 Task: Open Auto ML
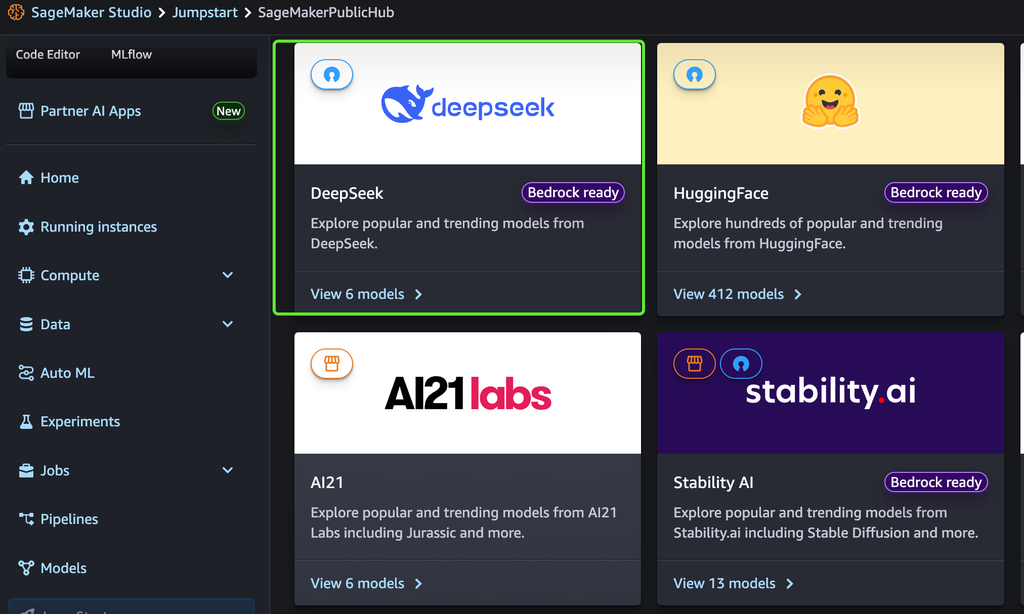67,373
